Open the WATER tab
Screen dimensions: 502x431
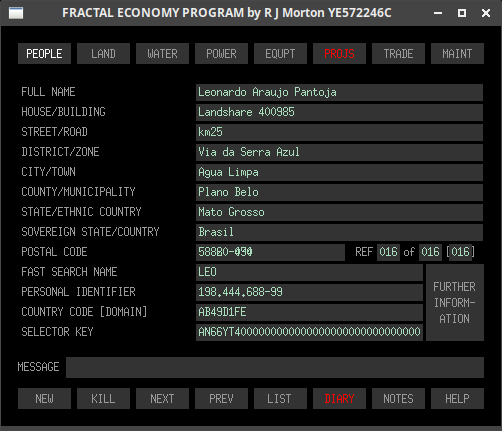162,53
